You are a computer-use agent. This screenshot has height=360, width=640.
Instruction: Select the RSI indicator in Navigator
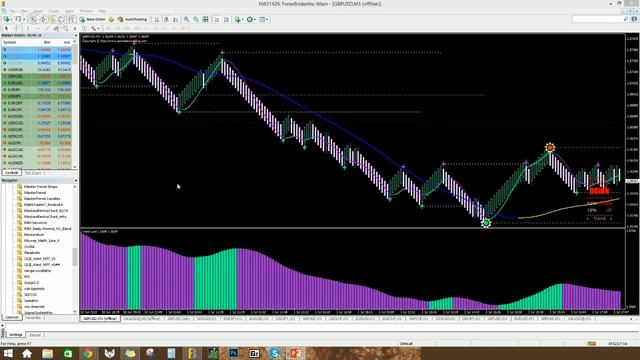pyautogui.click(x=27, y=277)
